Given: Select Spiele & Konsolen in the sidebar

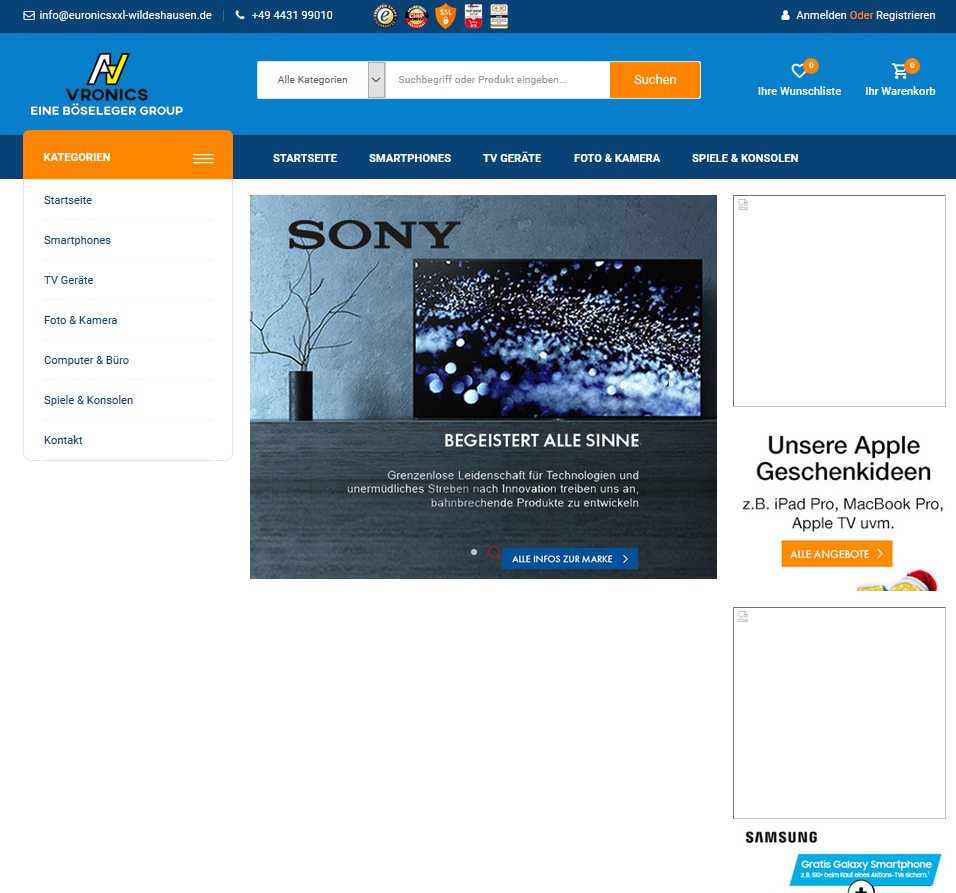Looking at the screenshot, I should [88, 400].
